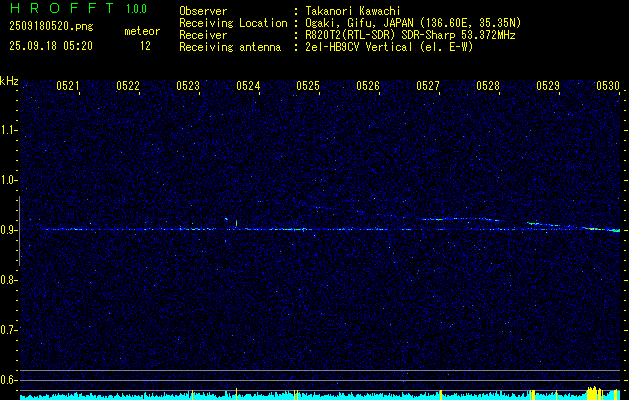
Task: Click the 0.7 kHz axis label
Action: (x=9, y=330)
